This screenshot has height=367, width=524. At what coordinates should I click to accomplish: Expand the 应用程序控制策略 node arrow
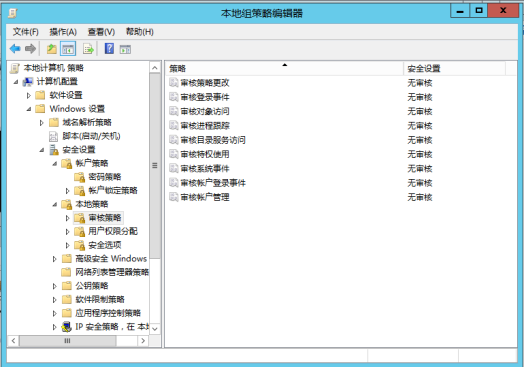pos(54,314)
